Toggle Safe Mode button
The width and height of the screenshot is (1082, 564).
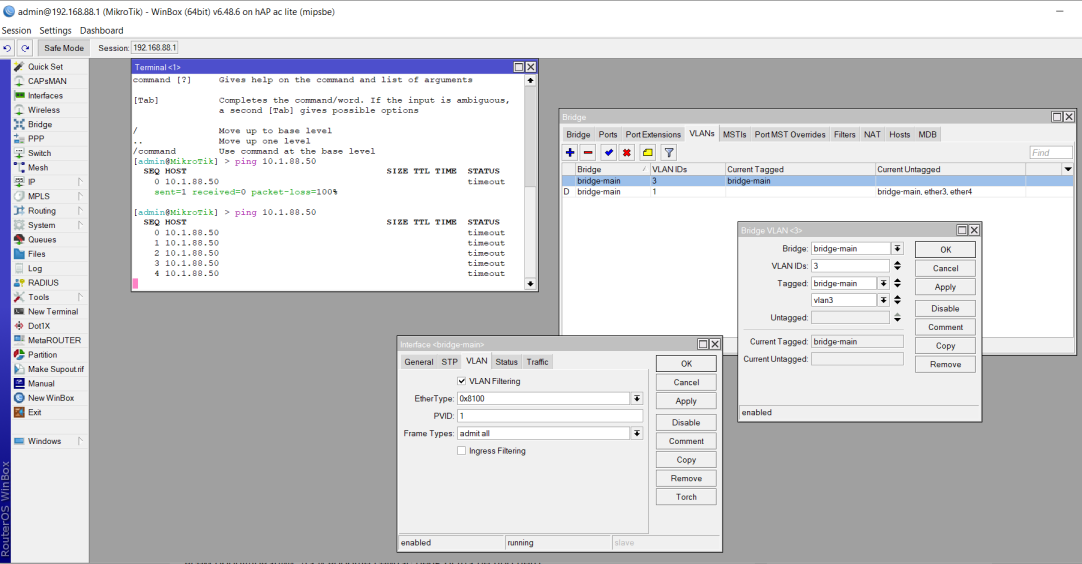coord(63,48)
